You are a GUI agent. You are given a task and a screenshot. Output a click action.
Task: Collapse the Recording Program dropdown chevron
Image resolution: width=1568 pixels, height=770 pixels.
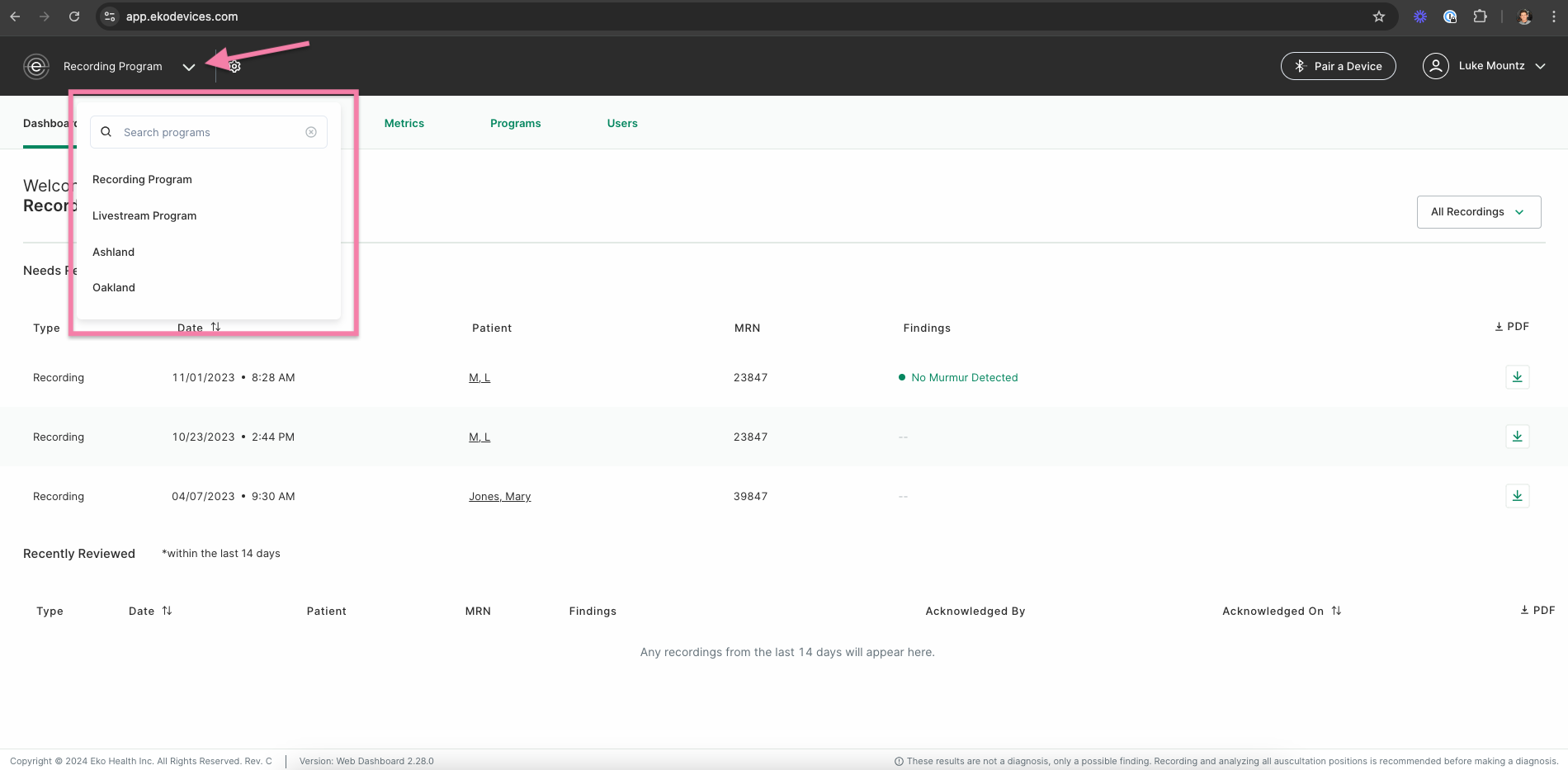(x=189, y=67)
